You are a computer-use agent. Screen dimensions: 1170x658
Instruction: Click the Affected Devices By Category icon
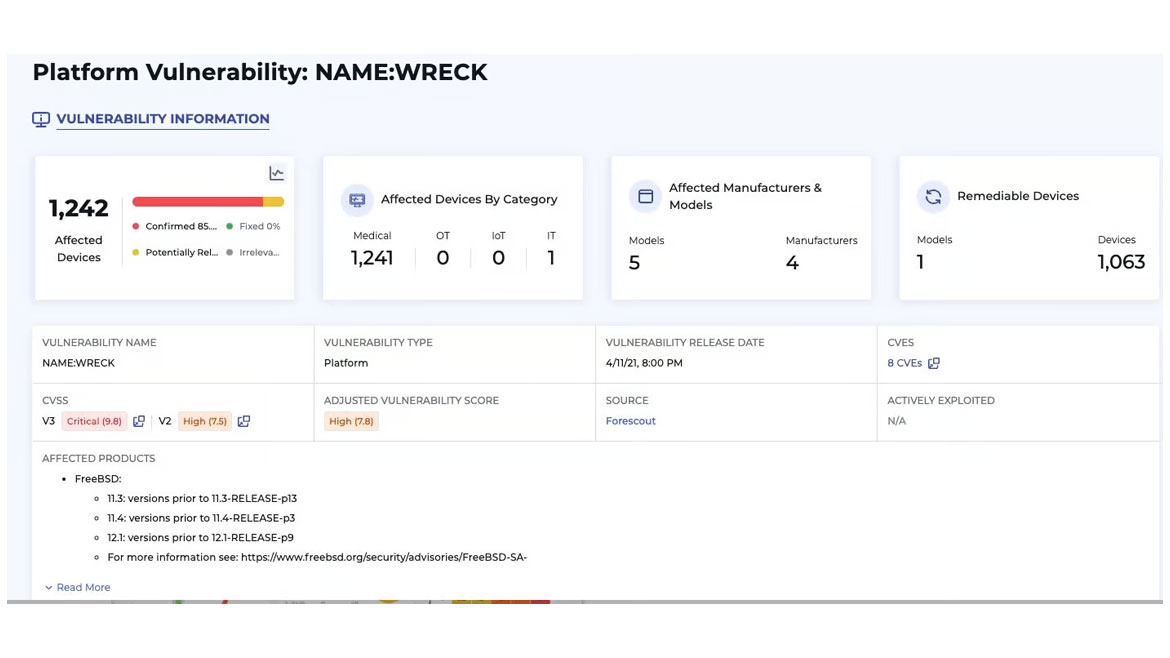click(357, 199)
